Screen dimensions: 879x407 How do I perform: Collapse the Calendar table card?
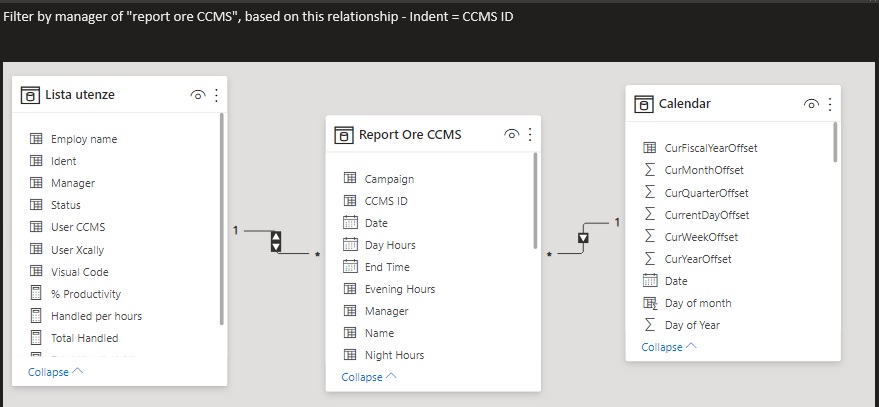(669, 346)
